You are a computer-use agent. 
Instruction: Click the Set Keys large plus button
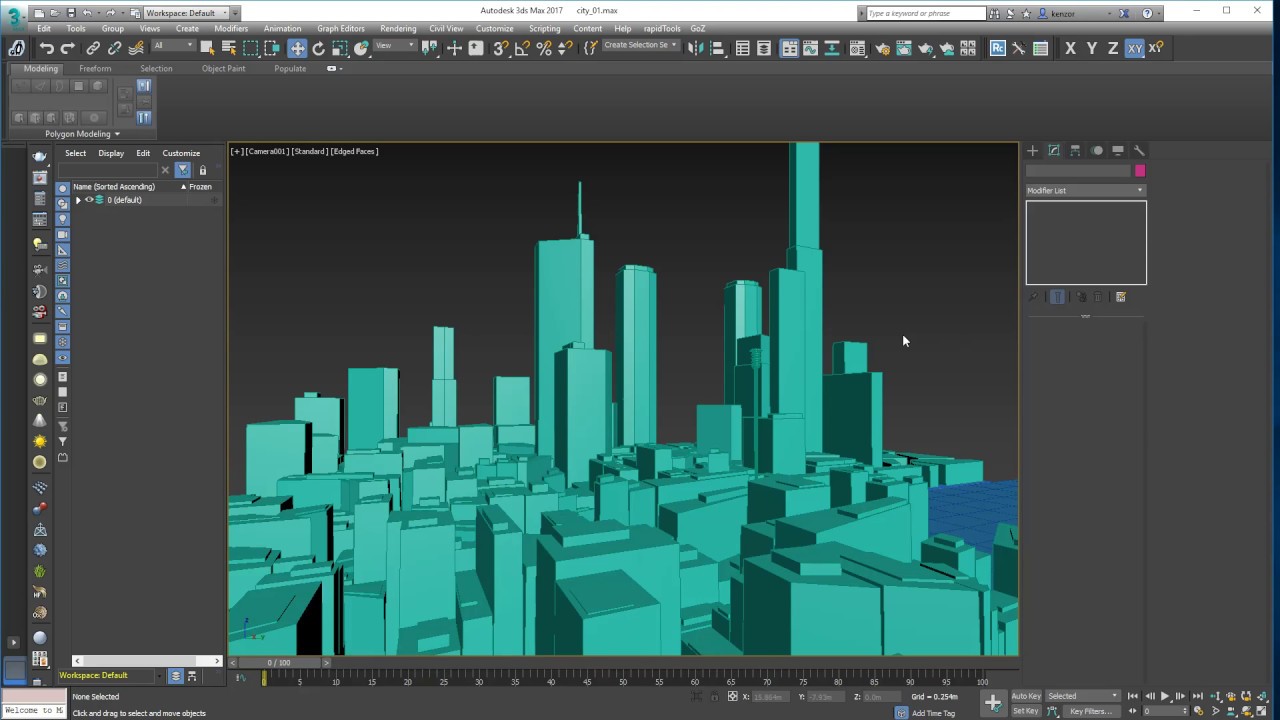(993, 703)
